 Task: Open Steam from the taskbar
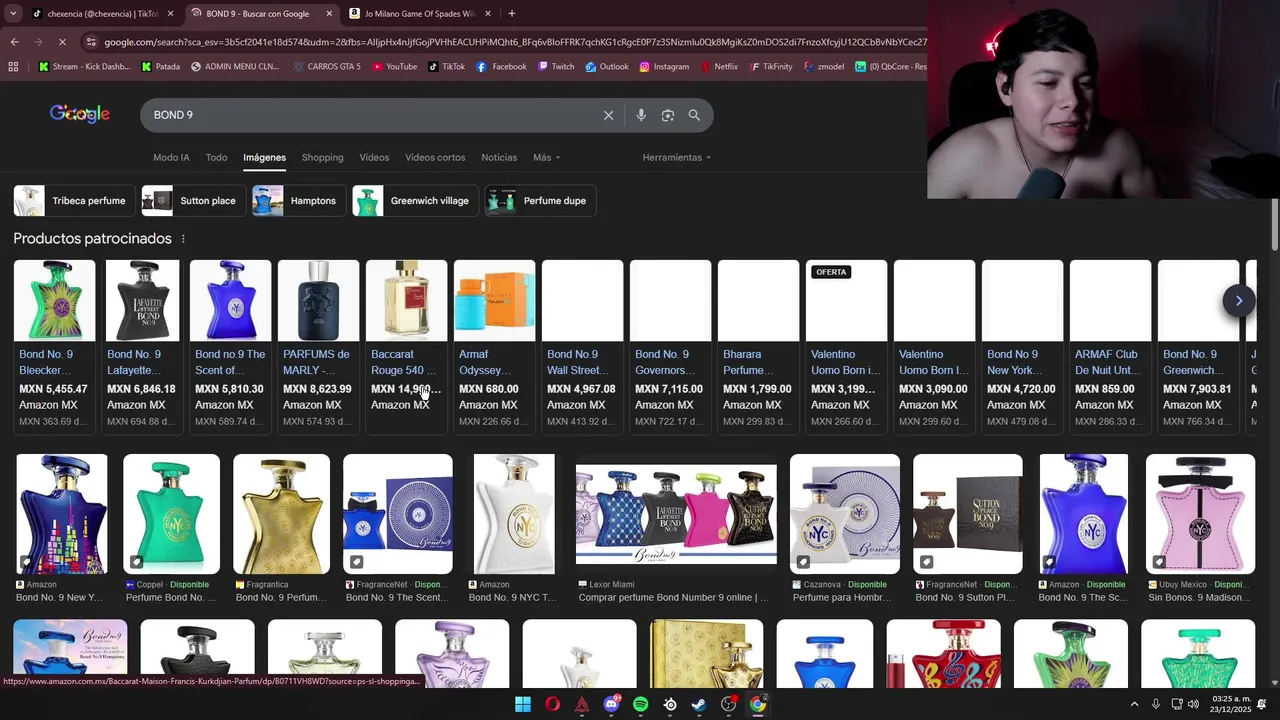tap(699, 704)
